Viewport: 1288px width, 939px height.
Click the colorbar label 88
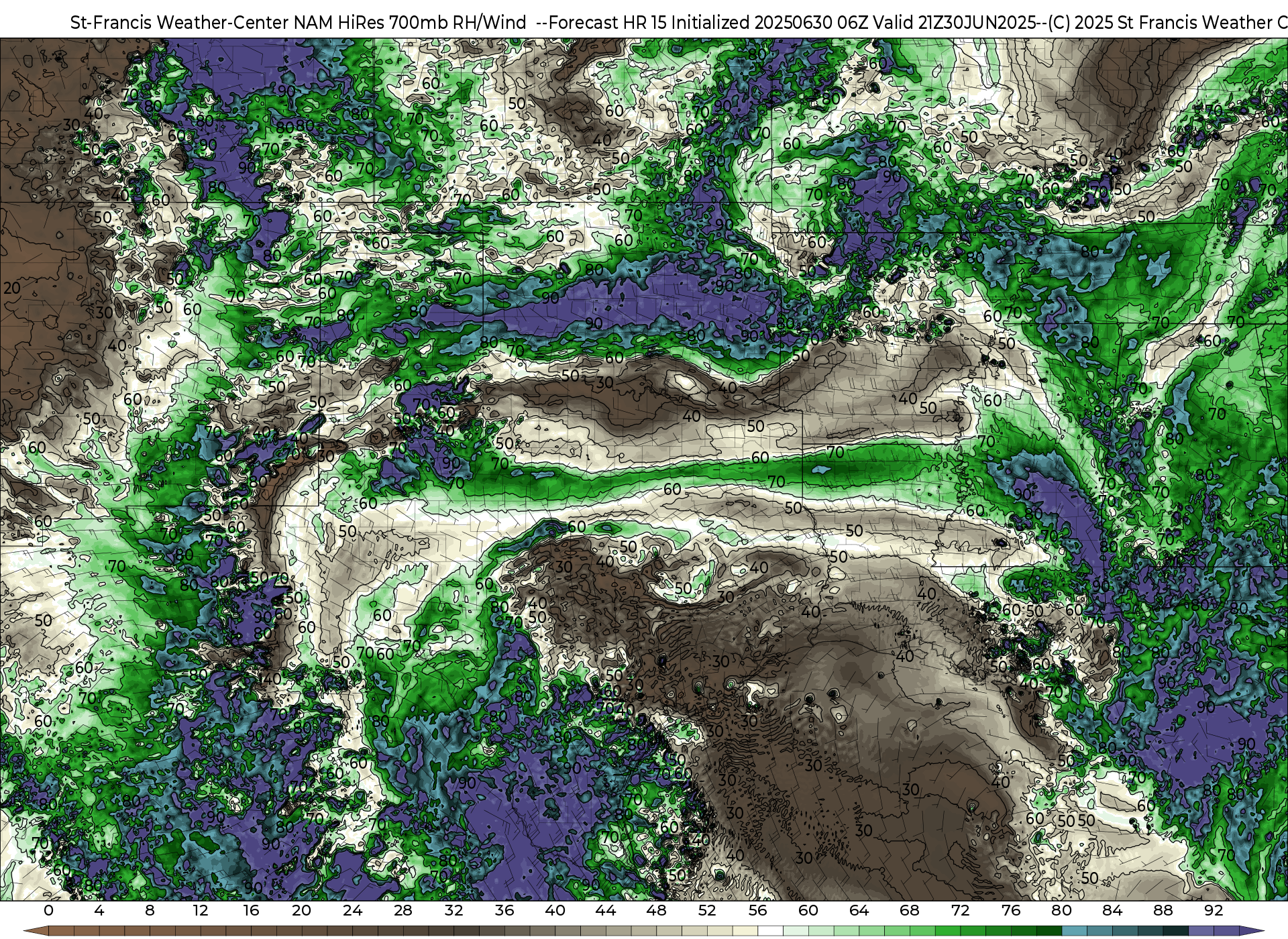click(1163, 910)
